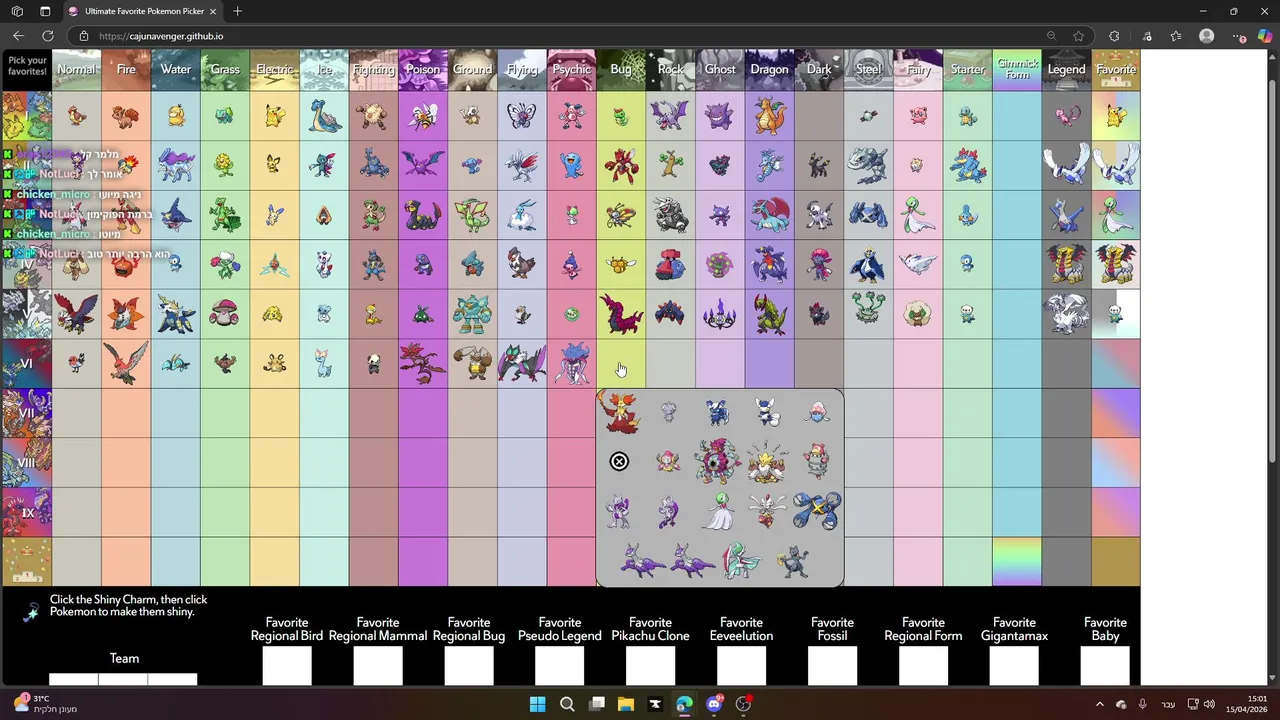The image size is (1280, 720).
Task: Click Golurk in the Ground column
Action: coord(472,314)
